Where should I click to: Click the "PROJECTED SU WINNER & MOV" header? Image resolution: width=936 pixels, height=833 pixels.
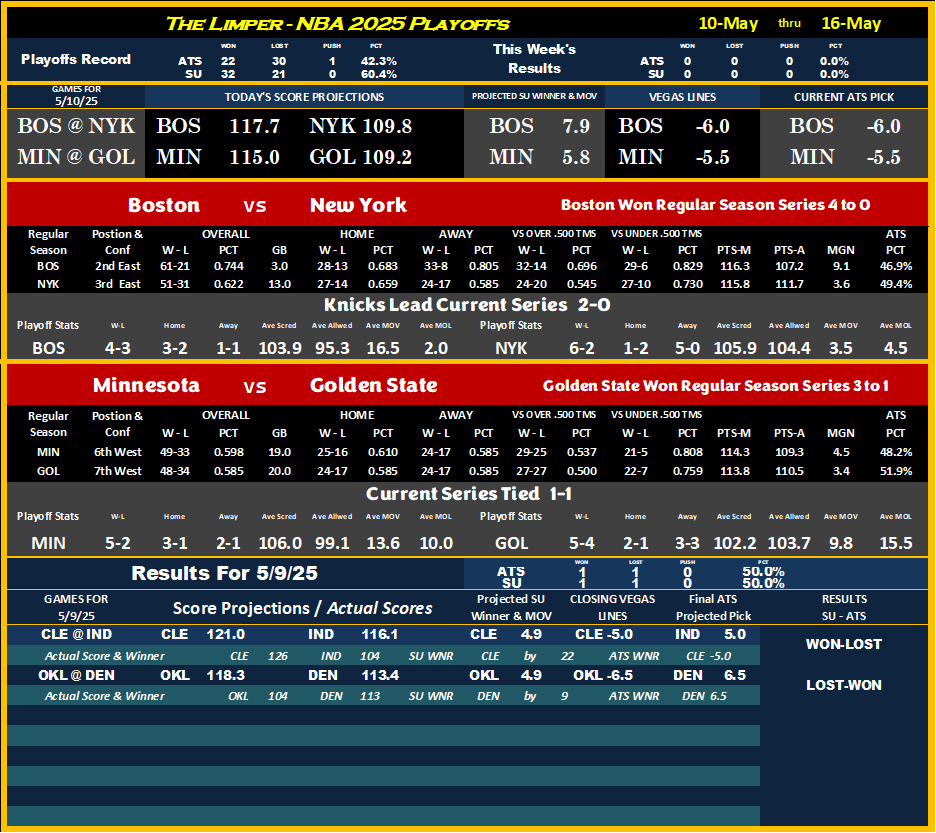point(534,96)
